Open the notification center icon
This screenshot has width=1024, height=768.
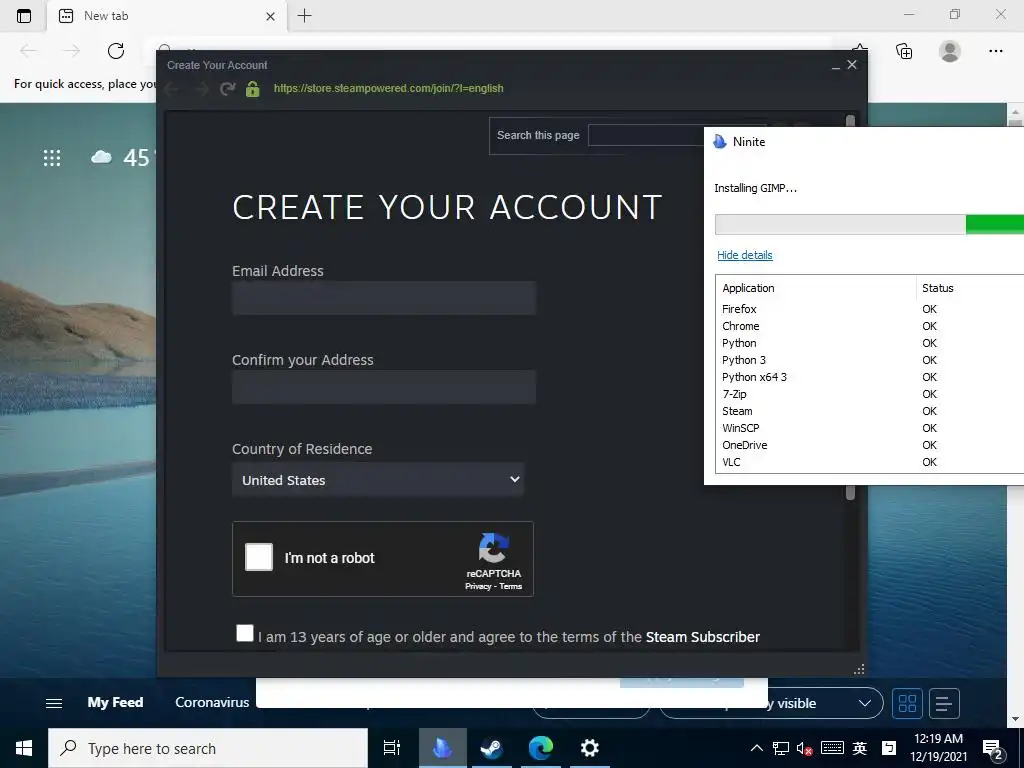[993, 748]
